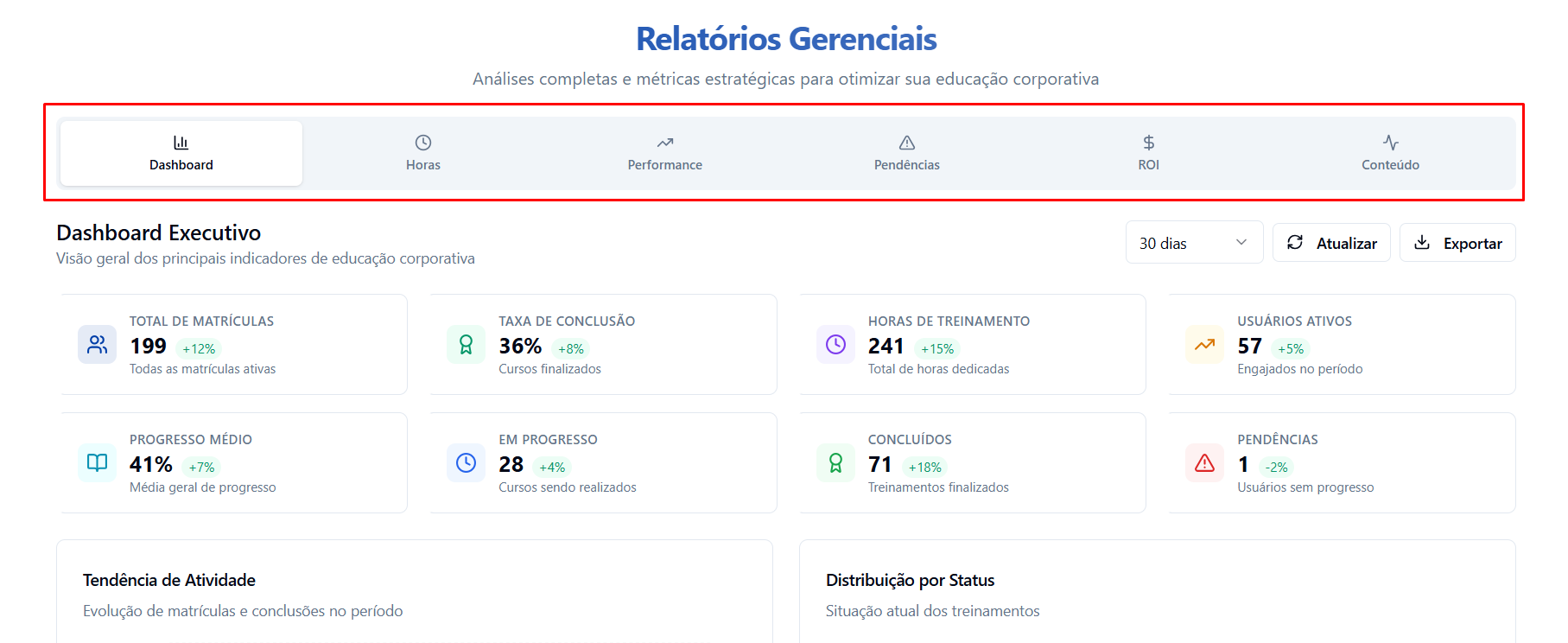Click the award ribbon icon in Taxa de Conclusão

click(466, 345)
